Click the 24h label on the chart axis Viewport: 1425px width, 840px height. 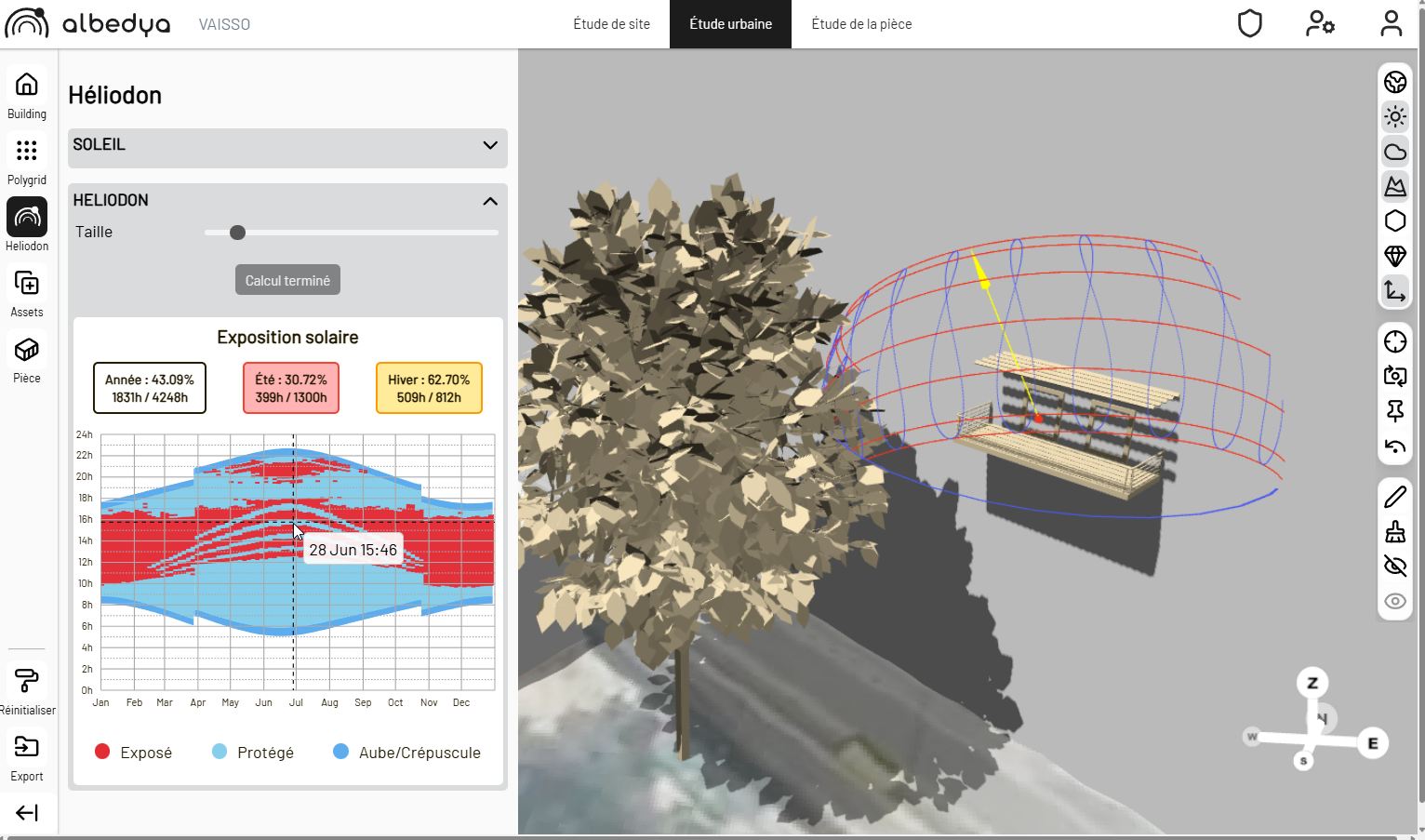pos(85,434)
